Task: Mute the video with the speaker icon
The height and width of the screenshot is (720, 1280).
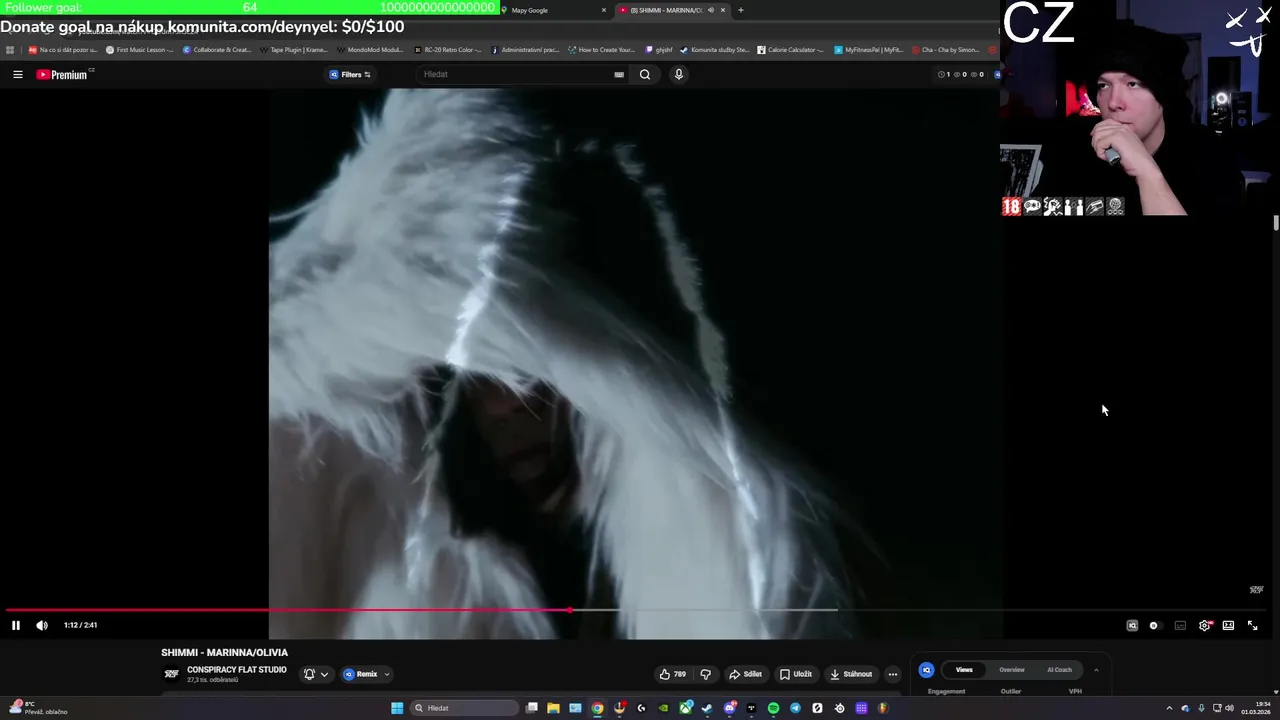Action: (x=42, y=625)
